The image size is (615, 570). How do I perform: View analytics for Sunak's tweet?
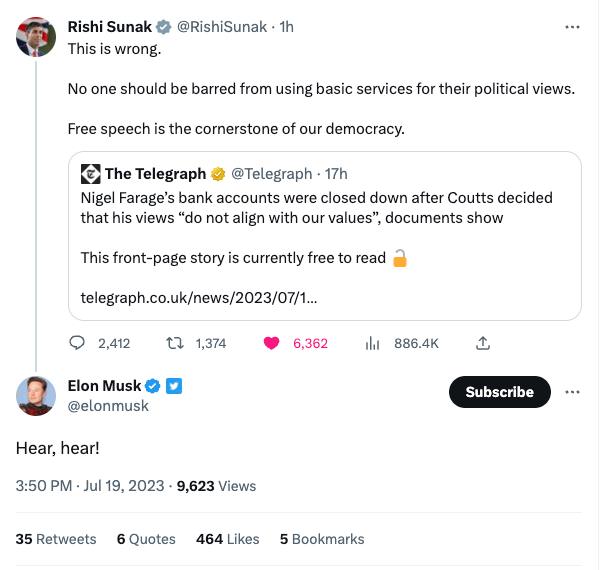pos(372,344)
